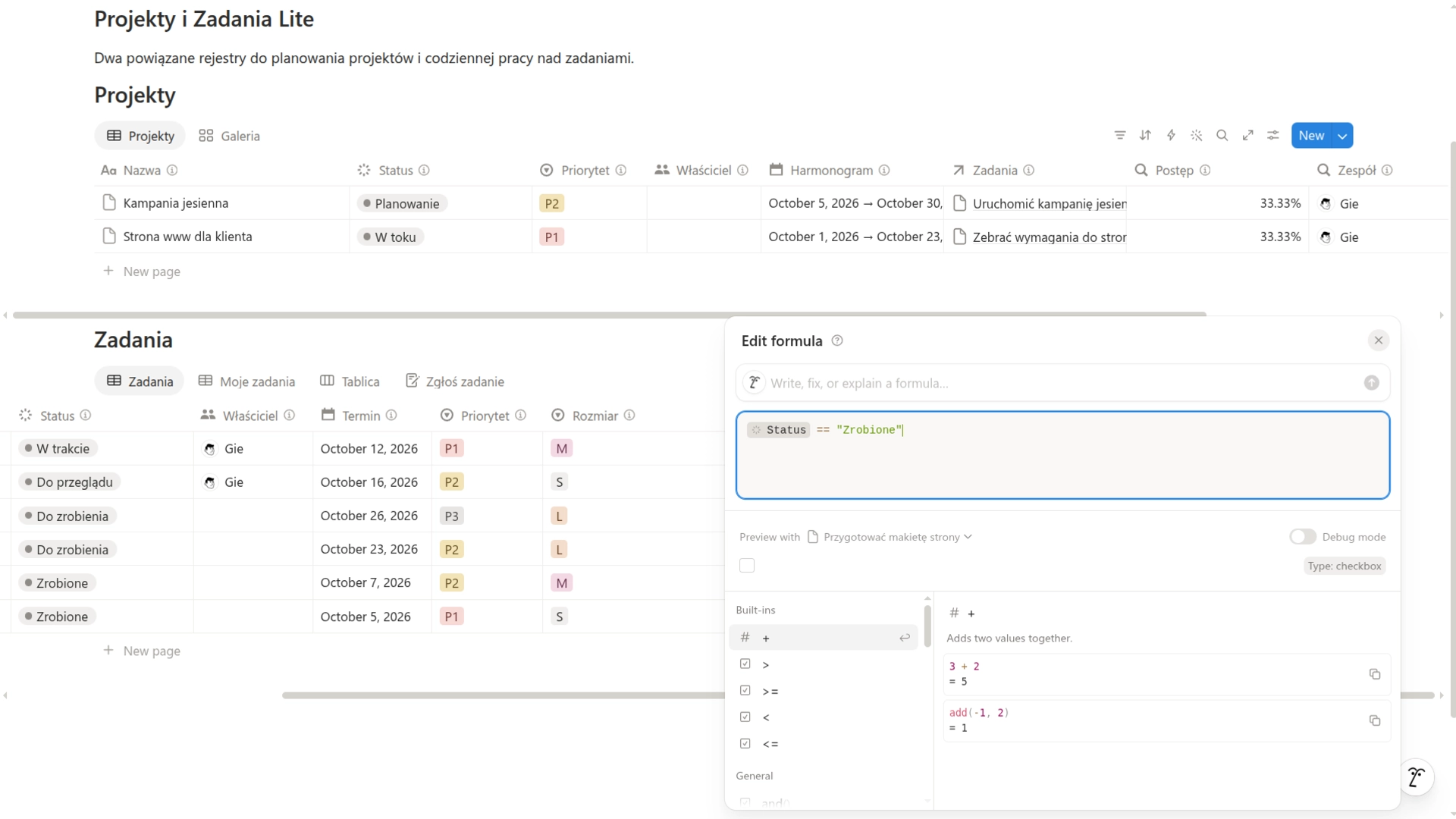Open view settings sliders icon
The width and height of the screenshot is (1456, 819).
[x=1273, y=136]
